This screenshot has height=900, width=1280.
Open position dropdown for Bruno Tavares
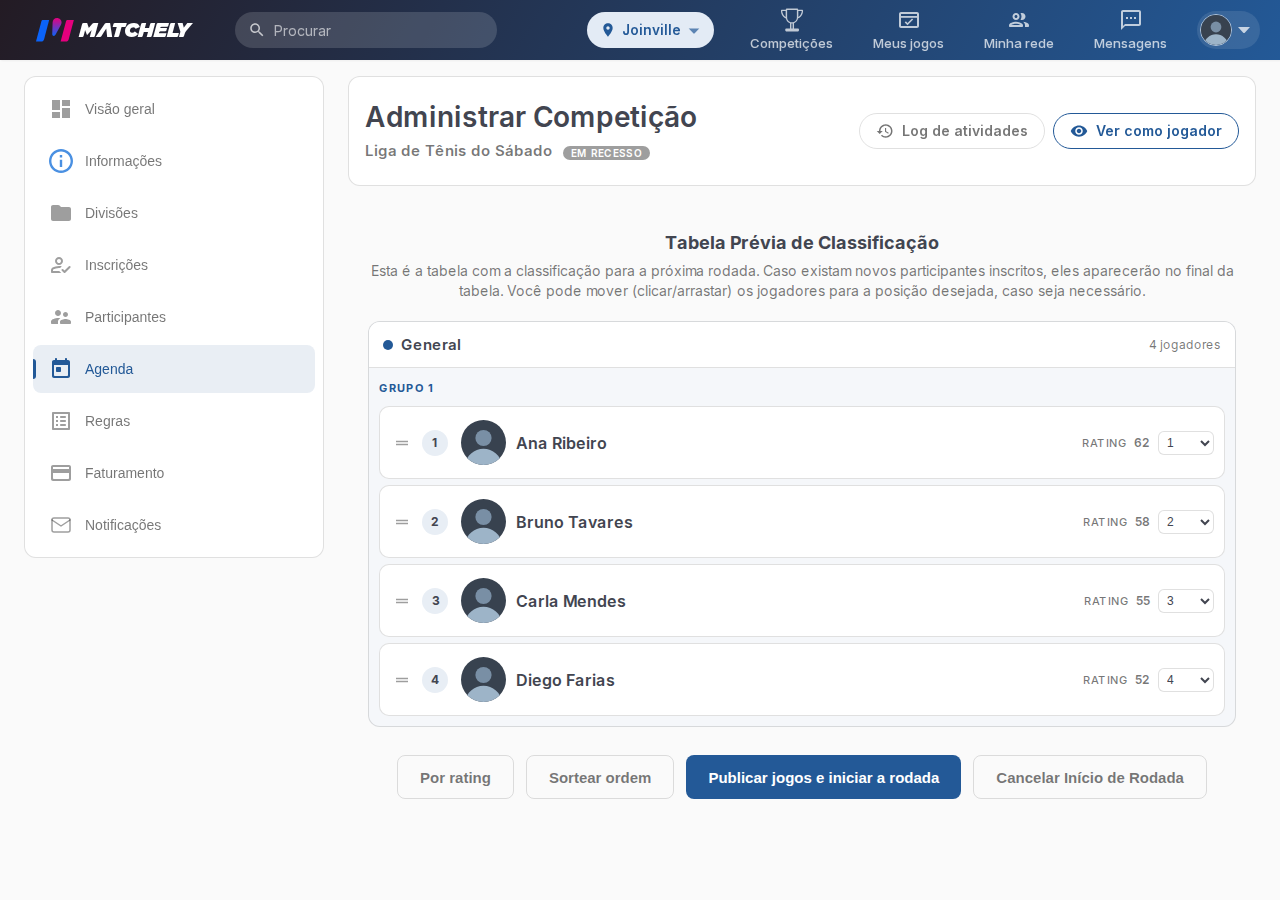click(1186, 522)
